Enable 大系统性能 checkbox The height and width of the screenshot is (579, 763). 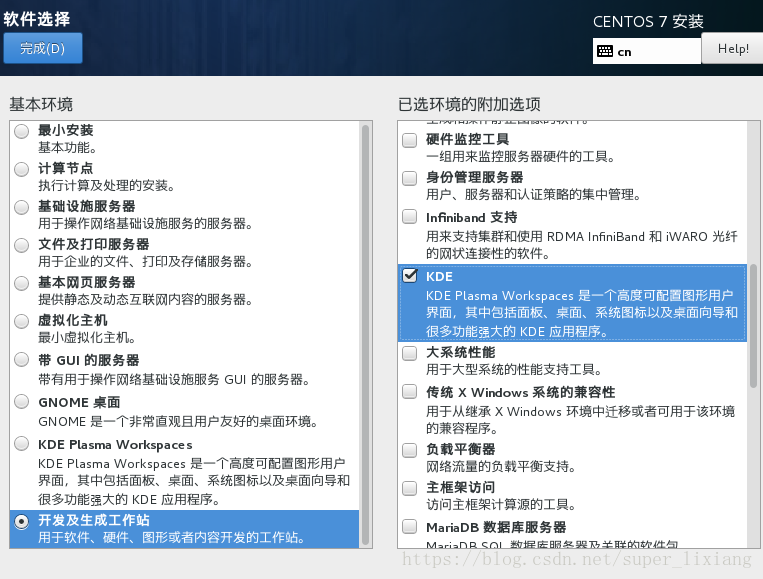point(410,353)
